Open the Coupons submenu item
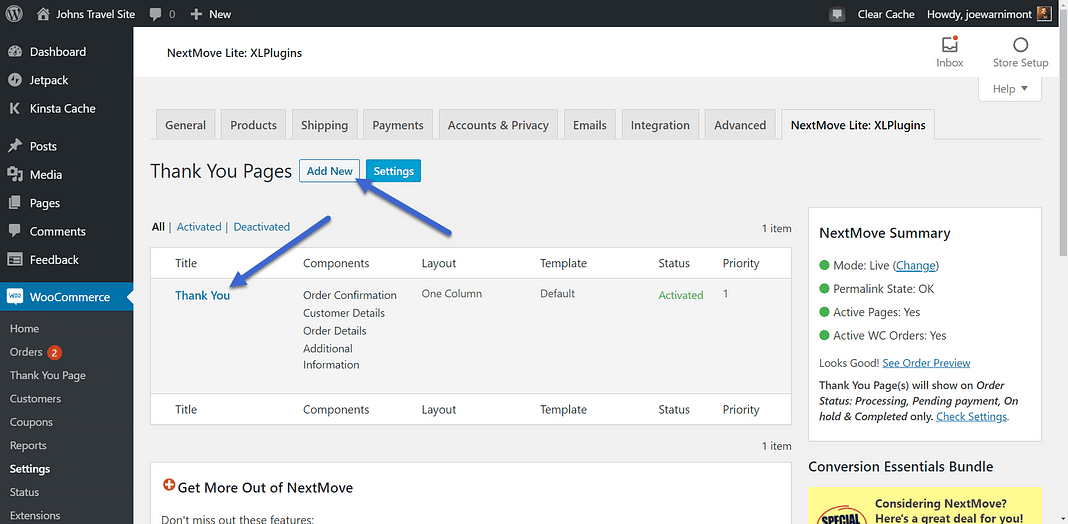The height and width of the screenshot is (524, 1068). point(31,422)
